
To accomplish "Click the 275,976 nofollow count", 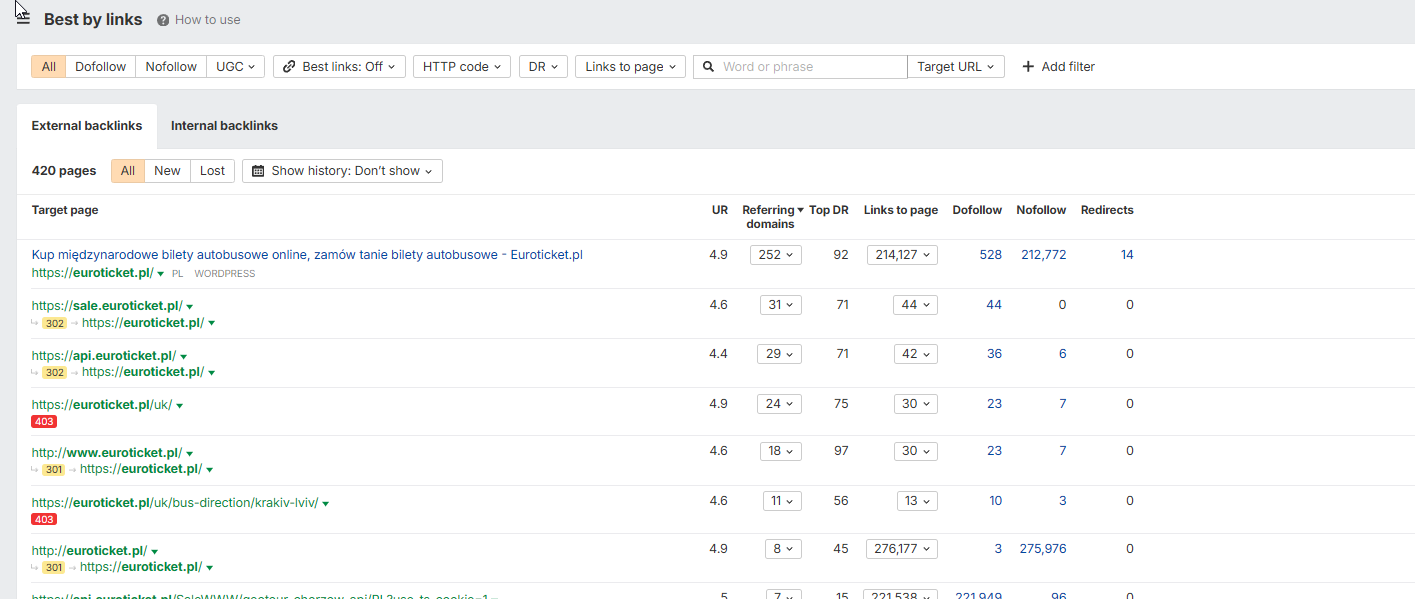I will tap(1044, 549).
